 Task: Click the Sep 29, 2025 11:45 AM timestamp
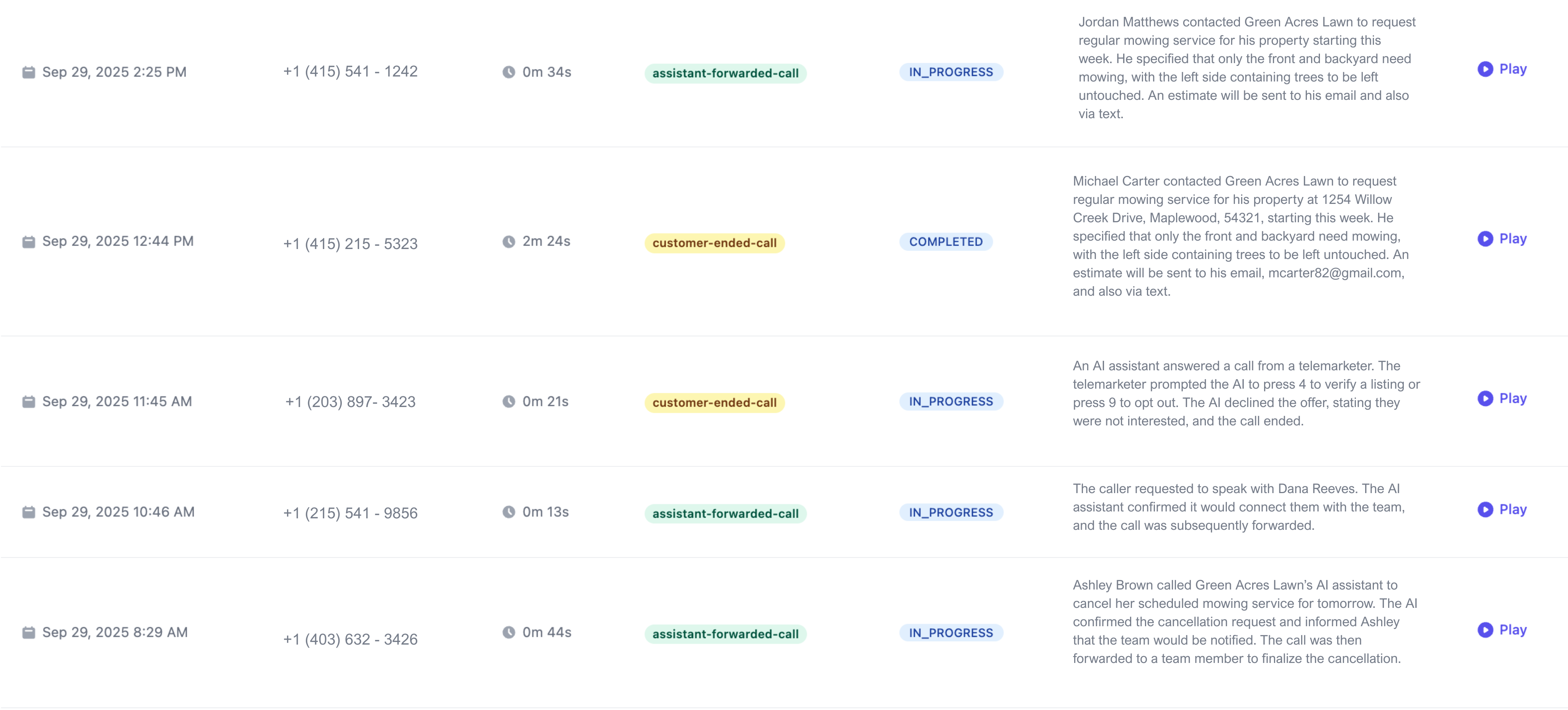117,401
